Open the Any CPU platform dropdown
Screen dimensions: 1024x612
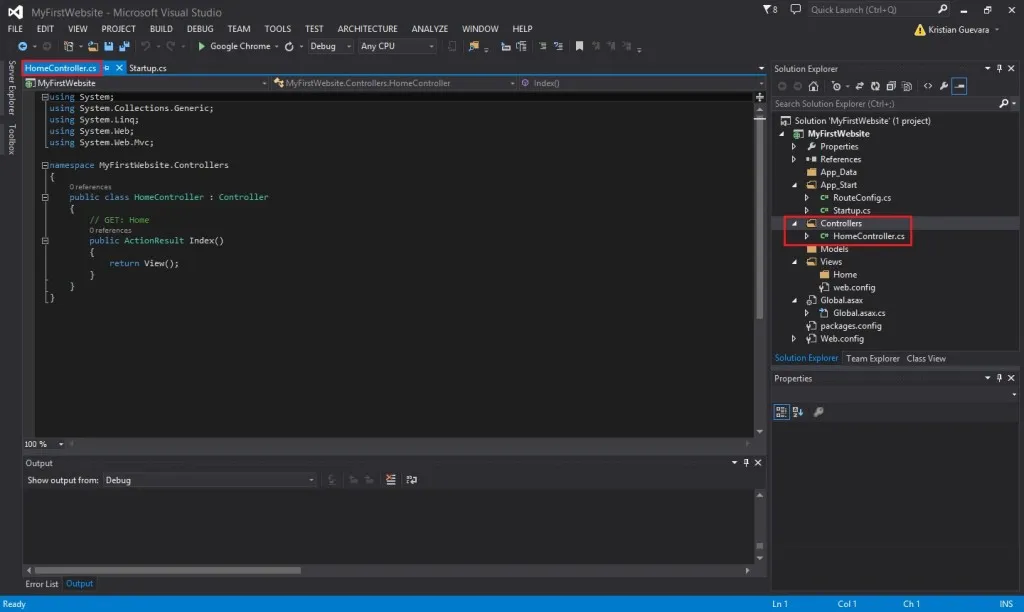pyautogui.click(x=397, y=46)
